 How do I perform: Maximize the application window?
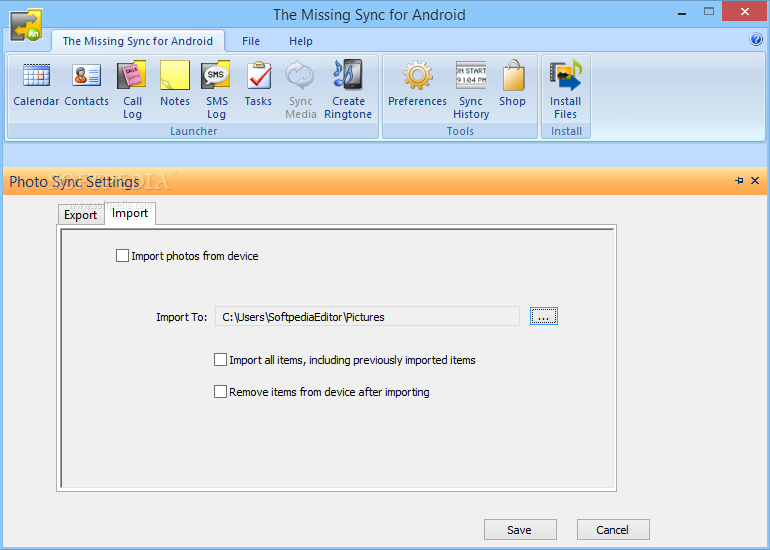[x=709, y=11]
